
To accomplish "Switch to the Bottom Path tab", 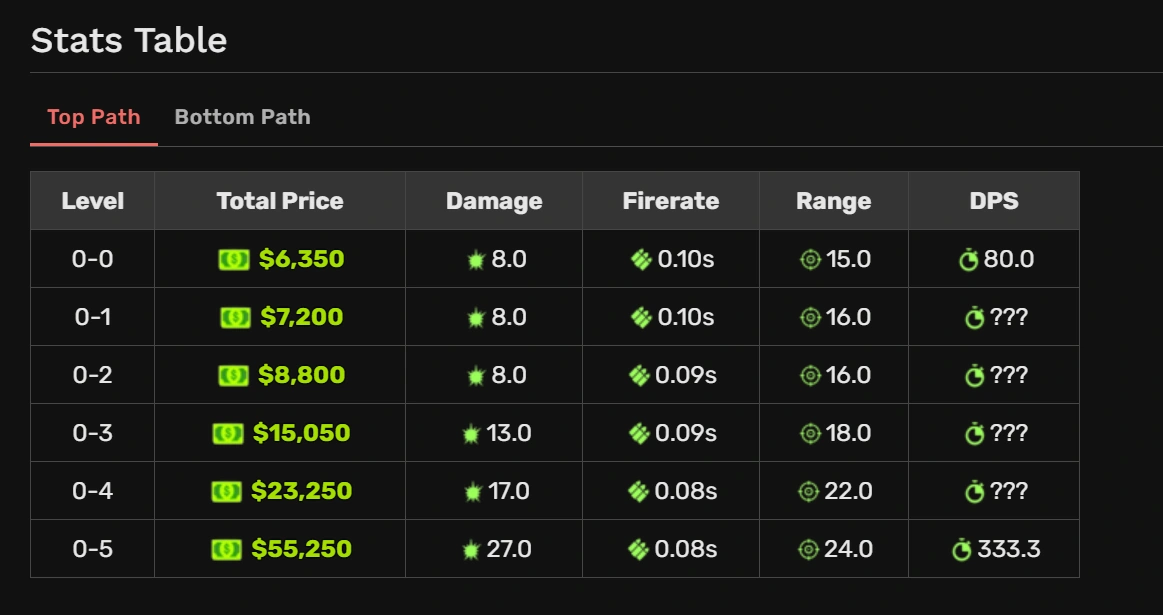I will pos(242,117).
